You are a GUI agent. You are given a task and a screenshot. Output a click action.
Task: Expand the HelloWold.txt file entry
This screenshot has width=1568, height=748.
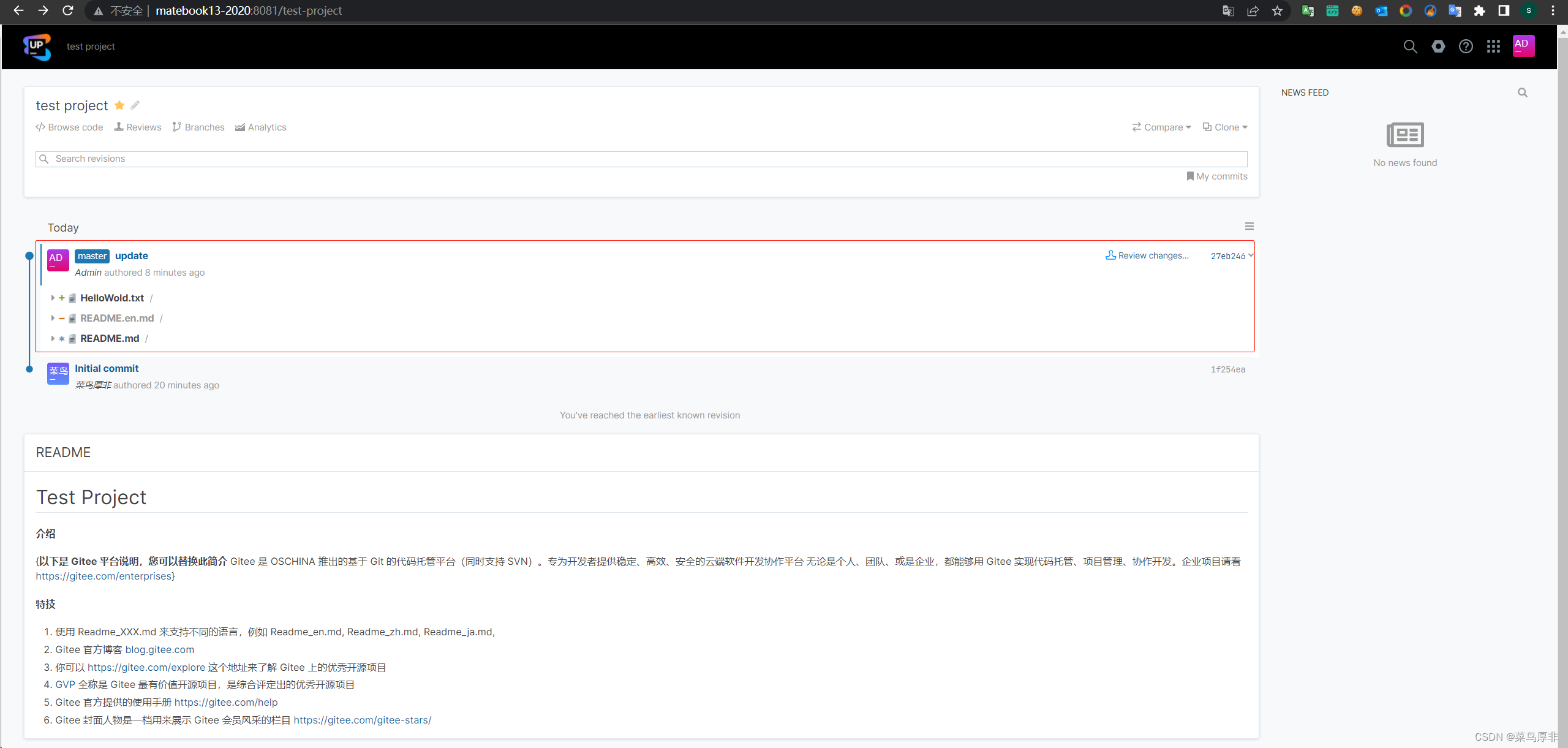click(x=53, y=298)
